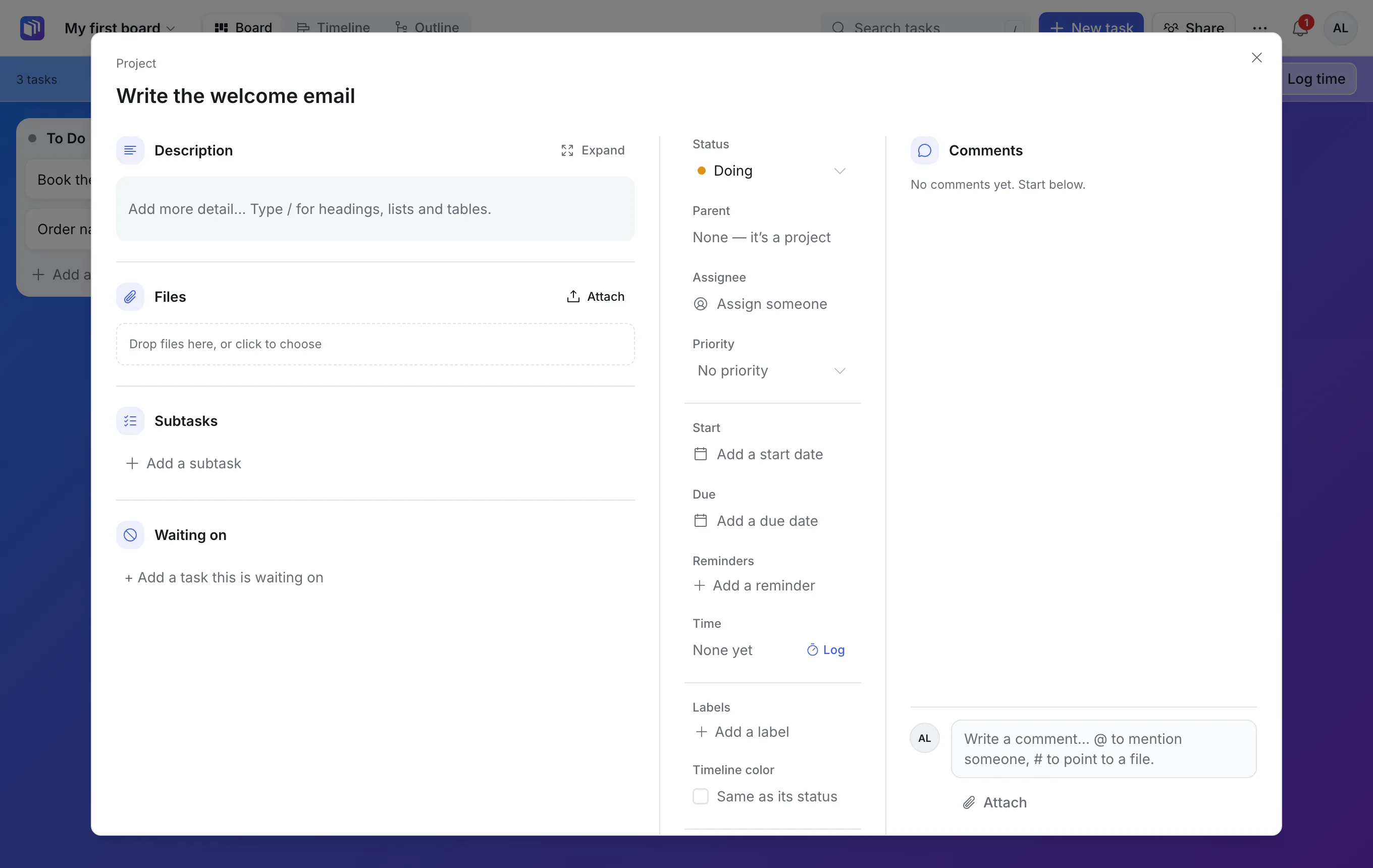1373x868 pixels.
Task: Click the Assign someone text
Action: click(x=771, y=304)
